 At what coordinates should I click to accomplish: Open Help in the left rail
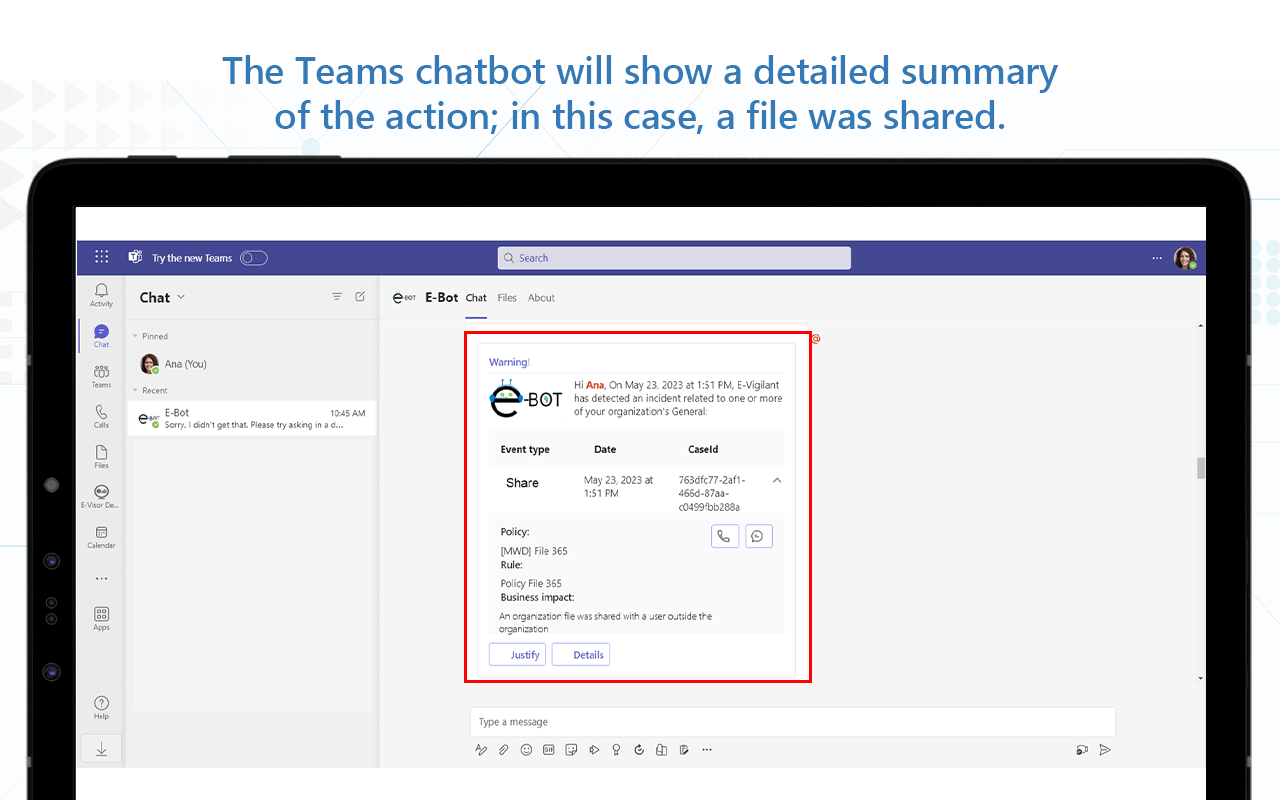(101, 707)
